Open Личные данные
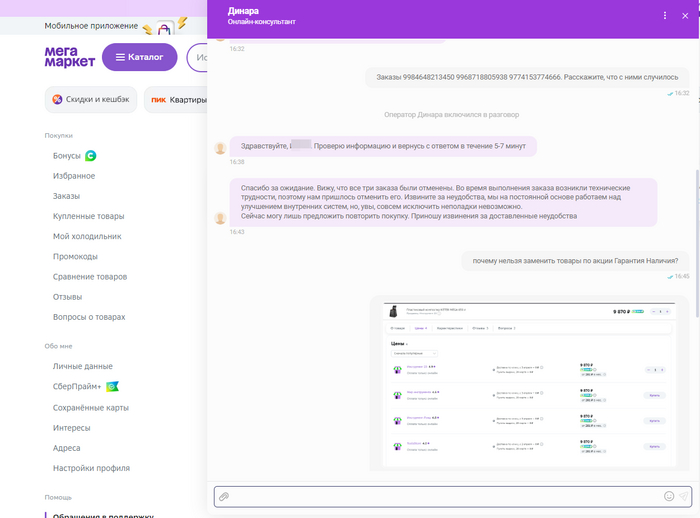Screen dimensions: 700x518 (x=83, y=366)
